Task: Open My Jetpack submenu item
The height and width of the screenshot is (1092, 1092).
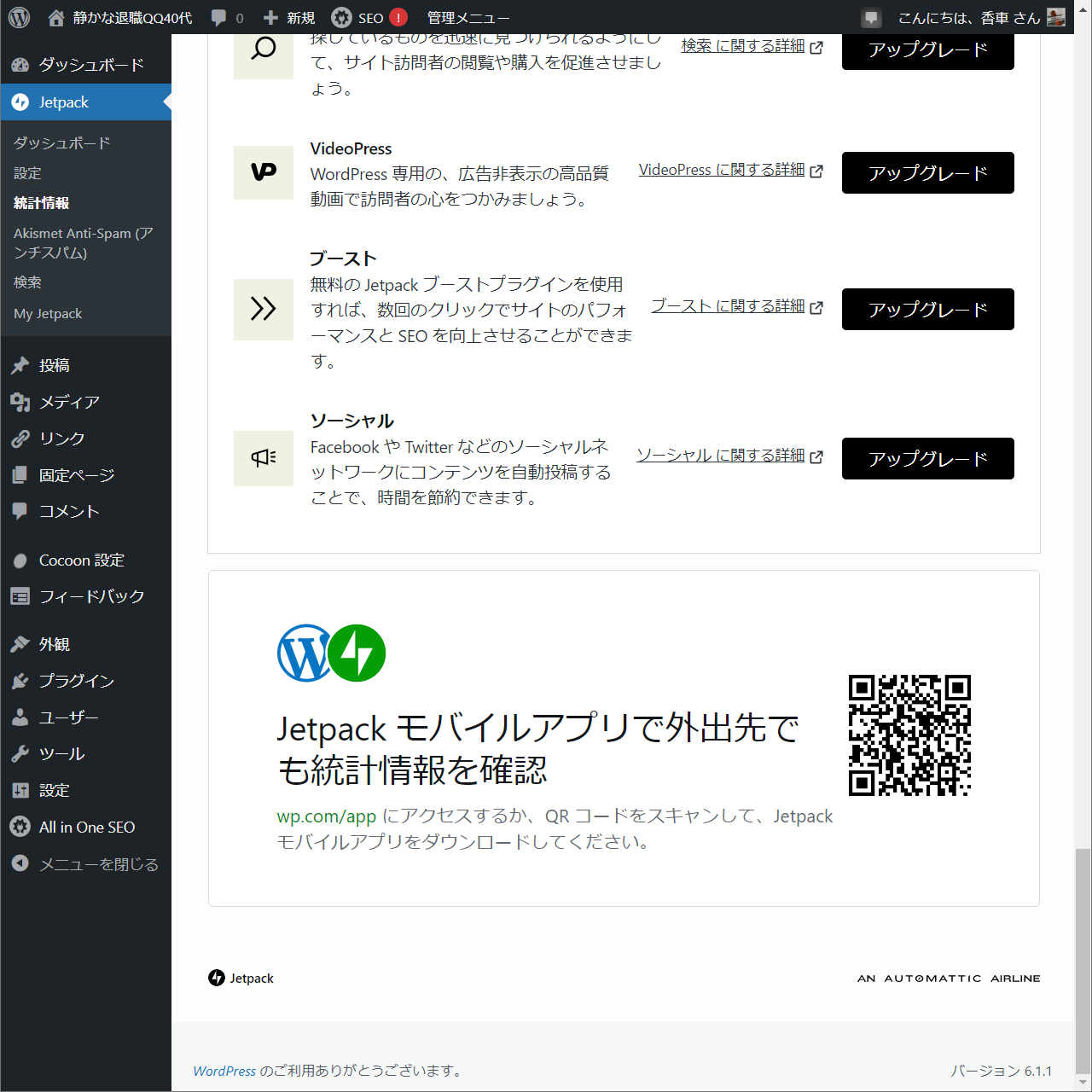Action: [x=48, y=313]
